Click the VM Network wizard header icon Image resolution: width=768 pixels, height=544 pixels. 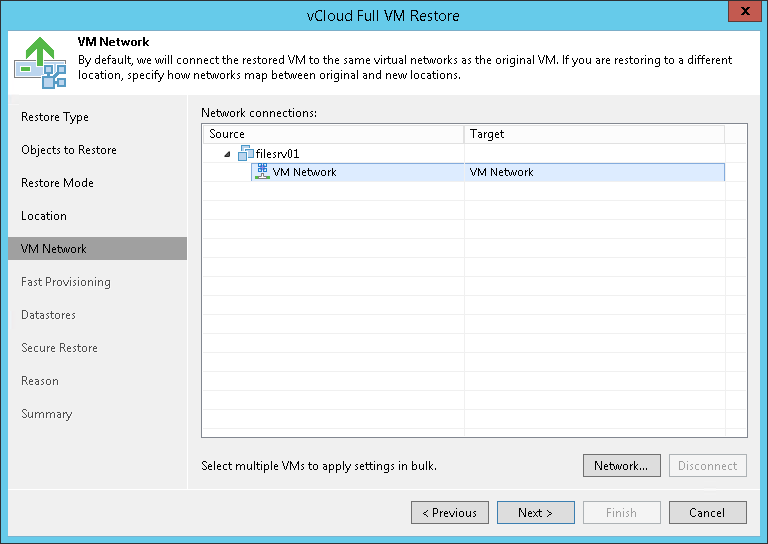click(40, 62)
